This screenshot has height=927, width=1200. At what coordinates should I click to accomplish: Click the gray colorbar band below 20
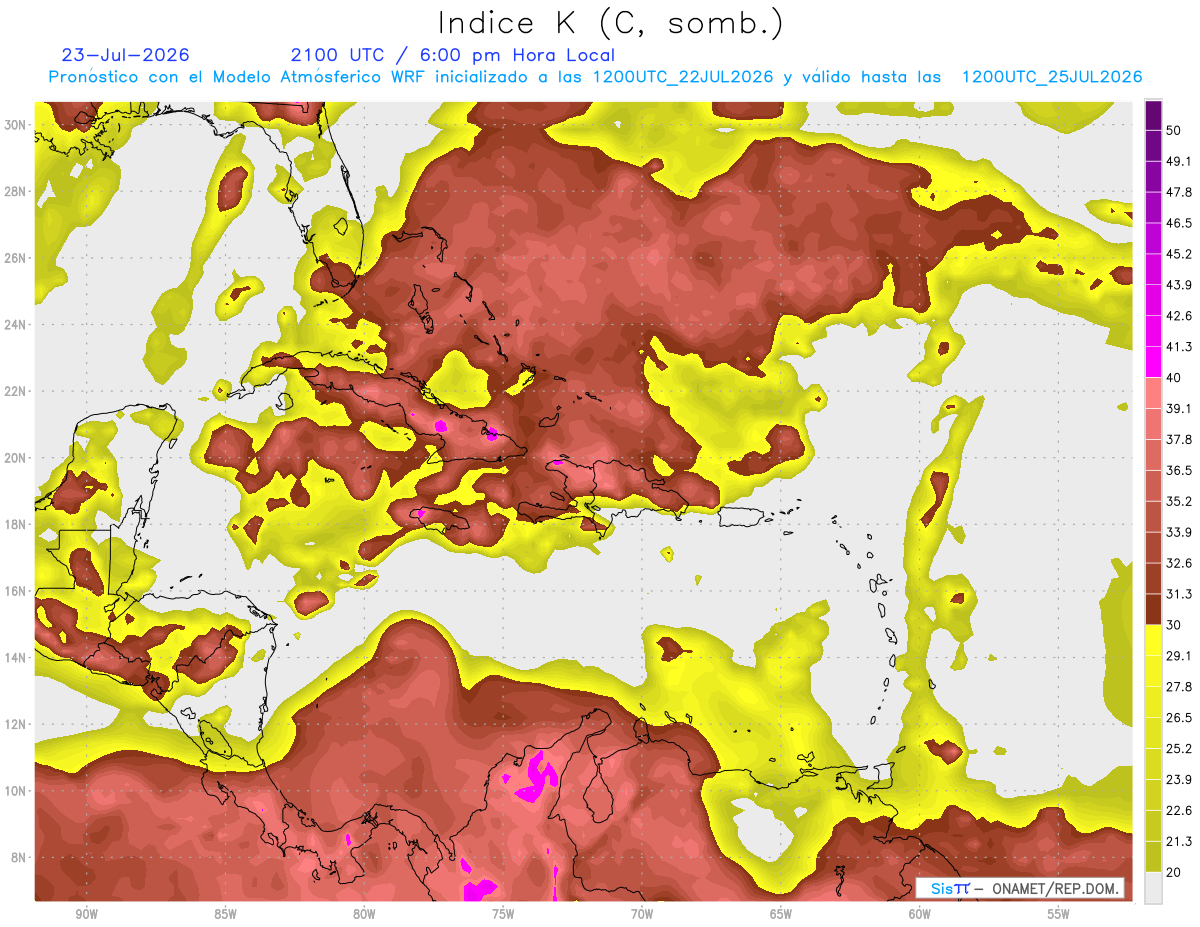tap(1153, 888)
